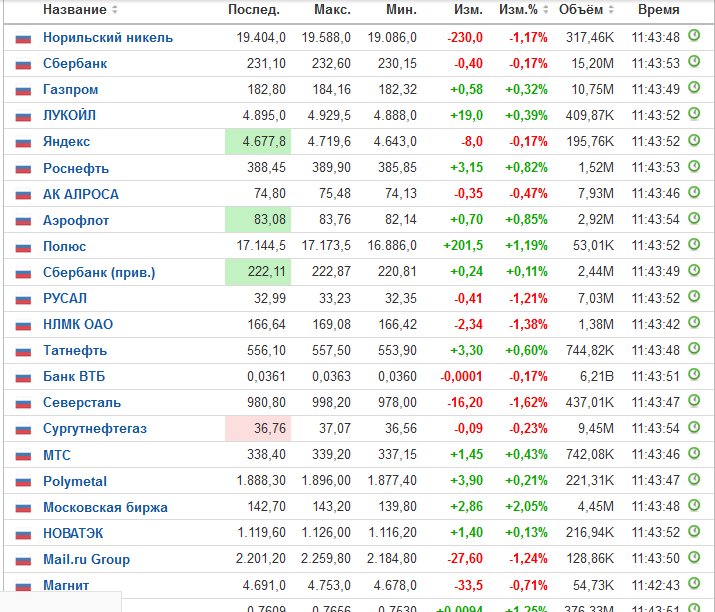Screen dimensions: 715x612
Task: Click the clock icon in Магнит row
Action: pyautogui.click(x=694, y=583)
